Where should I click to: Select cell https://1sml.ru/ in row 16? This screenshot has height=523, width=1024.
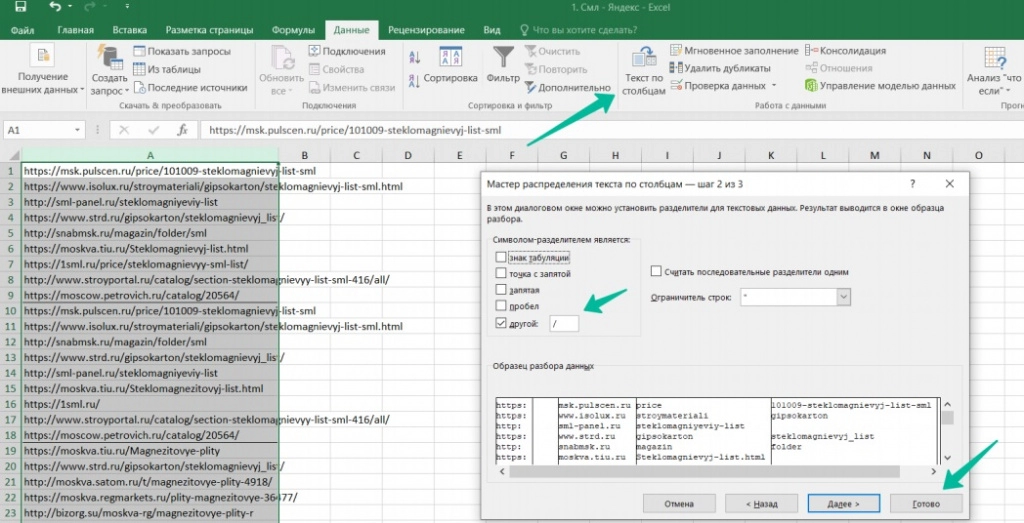(150, 404)
